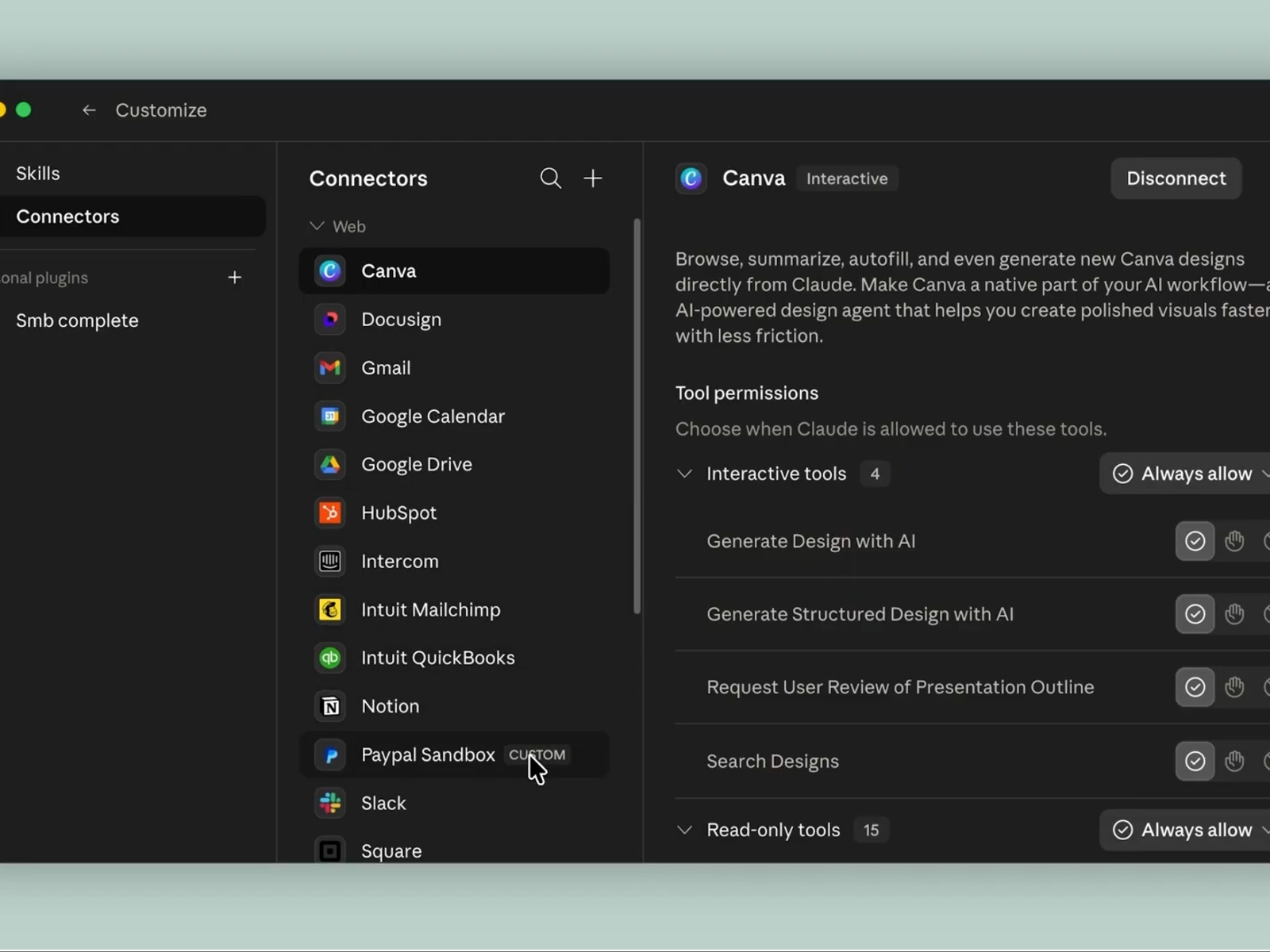Set Request User Review of Presentation Outline to needs approval
Screen dimensions: 1270x952
click(1234, 687)
